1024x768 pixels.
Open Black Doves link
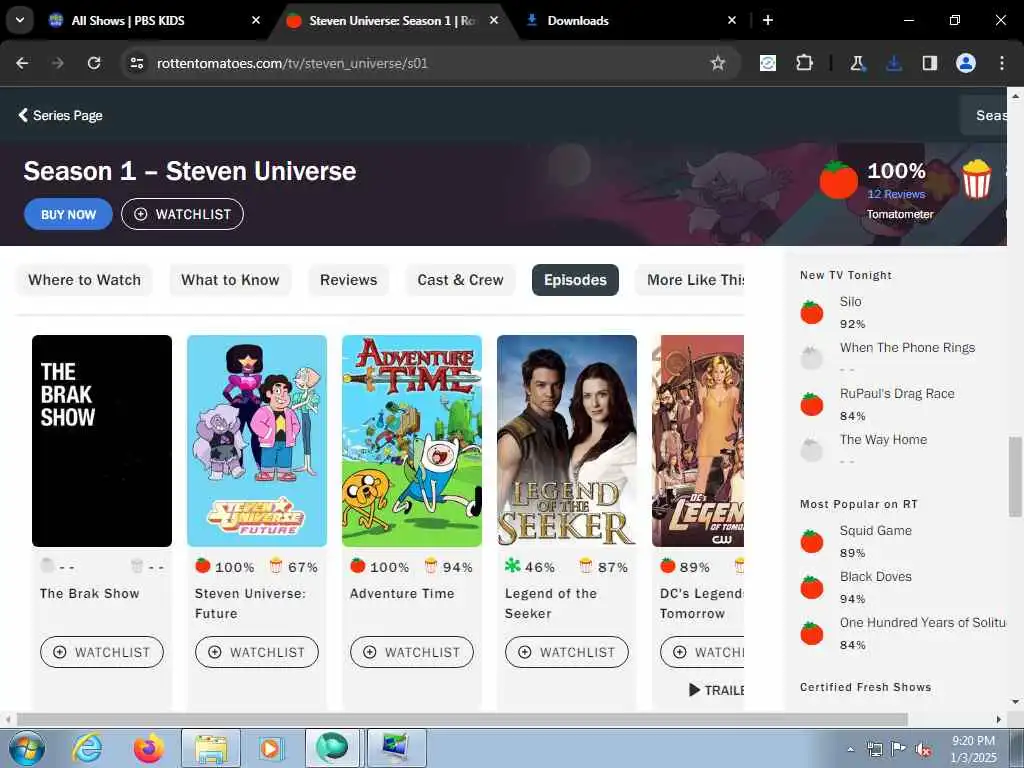pos(875,577)
